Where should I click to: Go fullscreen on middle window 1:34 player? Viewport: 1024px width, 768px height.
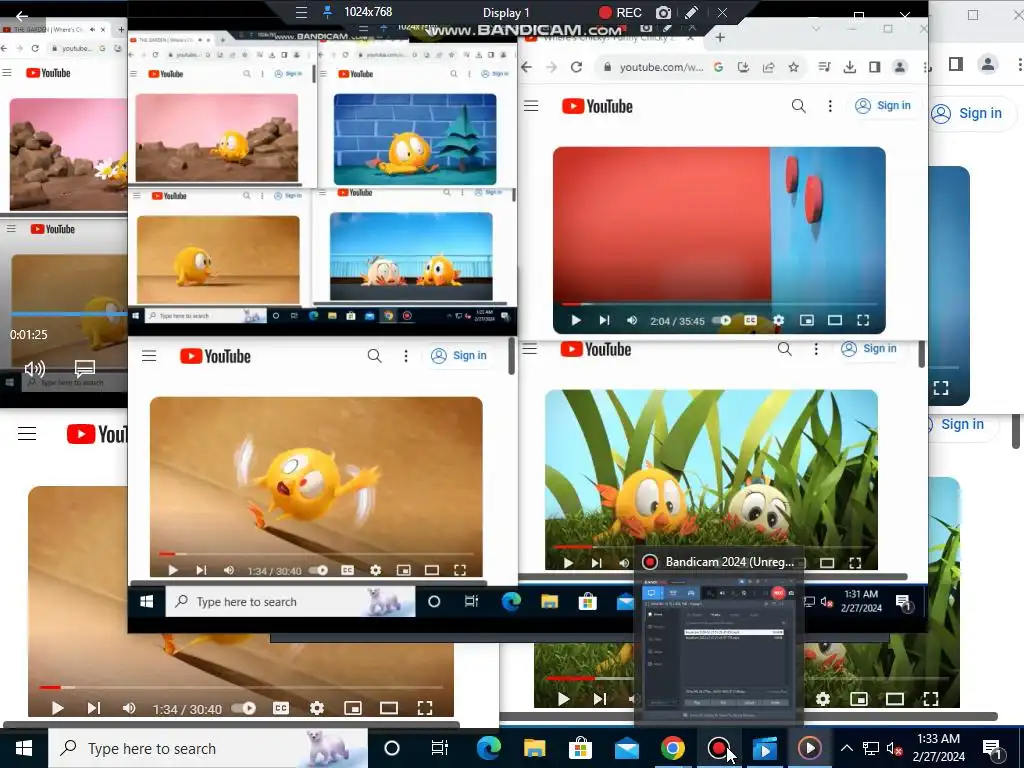460,570
